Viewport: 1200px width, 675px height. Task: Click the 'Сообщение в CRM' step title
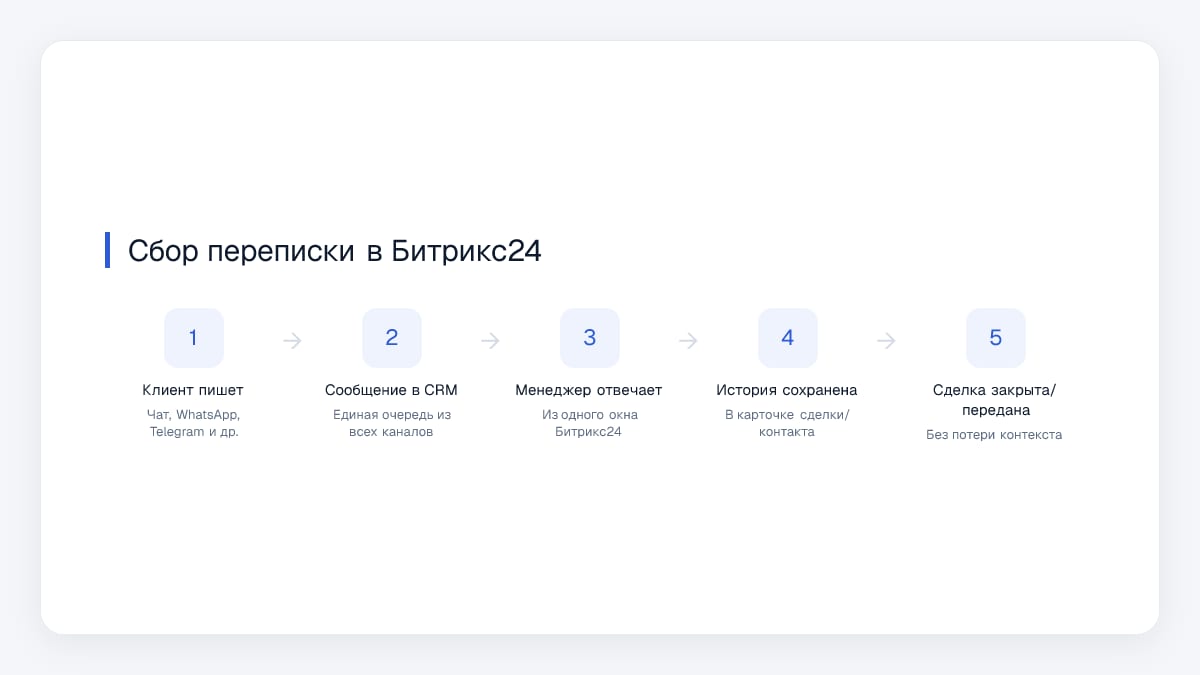tap(391, 390)
